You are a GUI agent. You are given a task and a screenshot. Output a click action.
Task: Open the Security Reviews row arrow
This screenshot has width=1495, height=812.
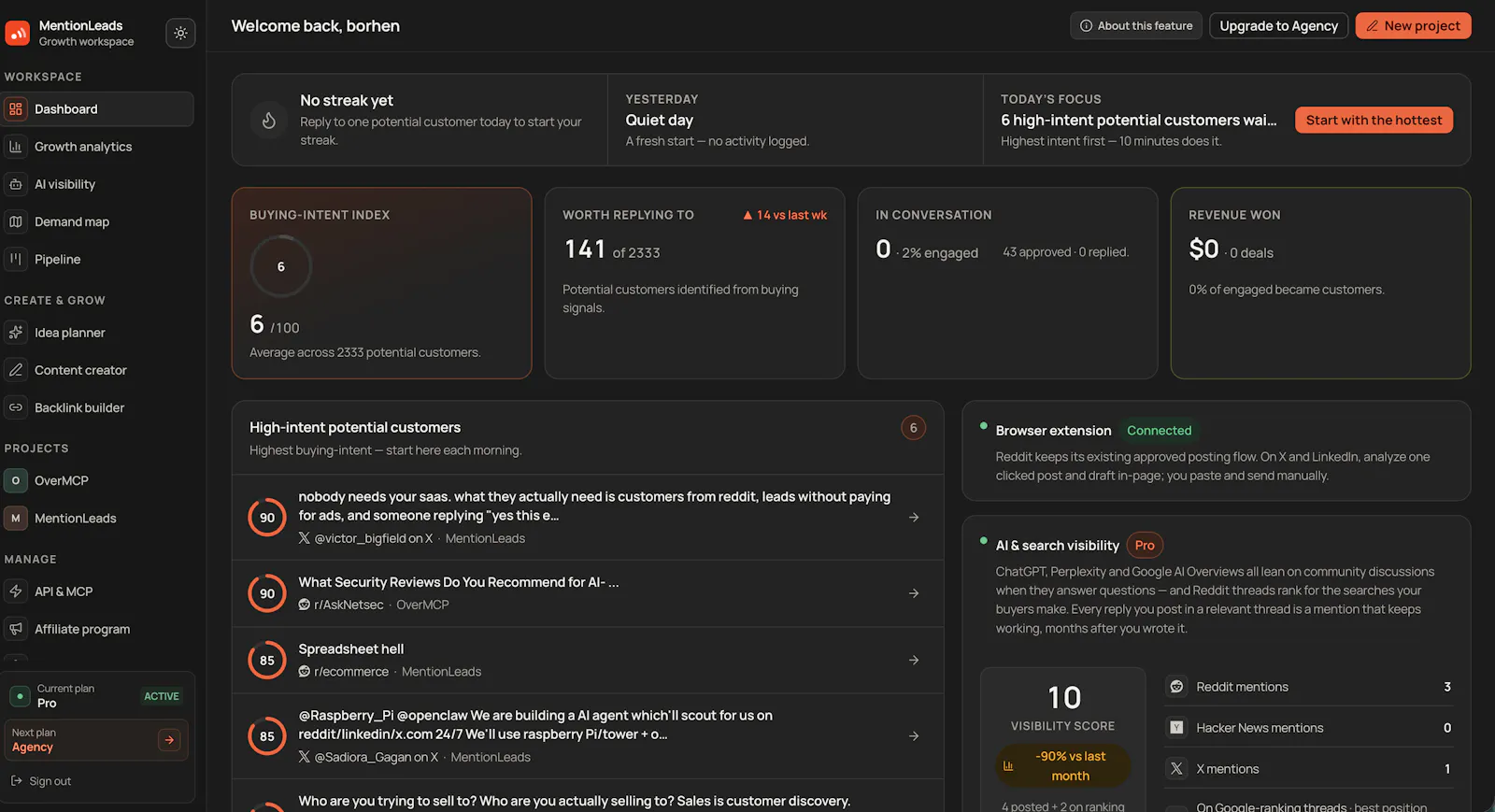tap(914, 593)
